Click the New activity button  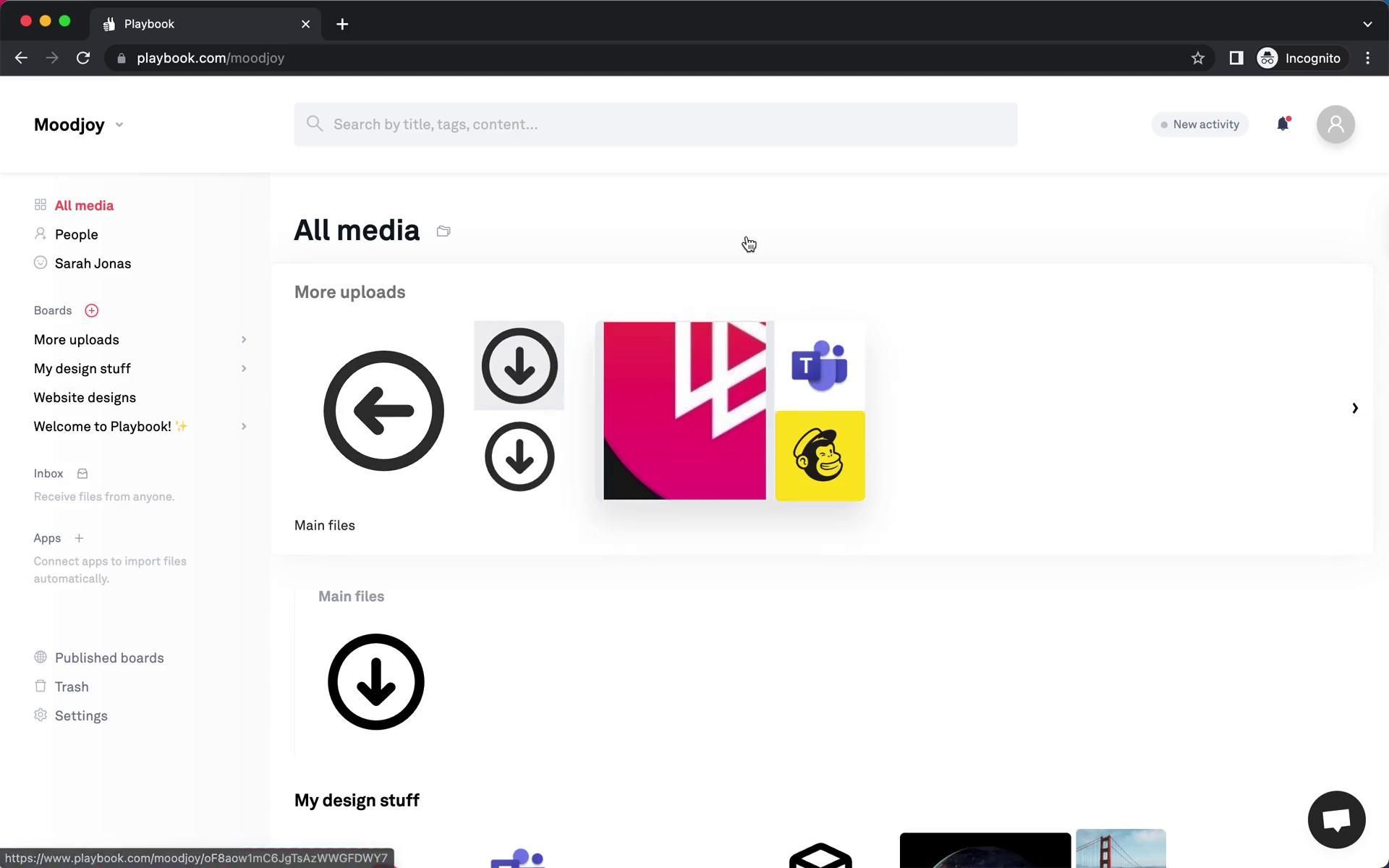click(x=1199, y=124)
